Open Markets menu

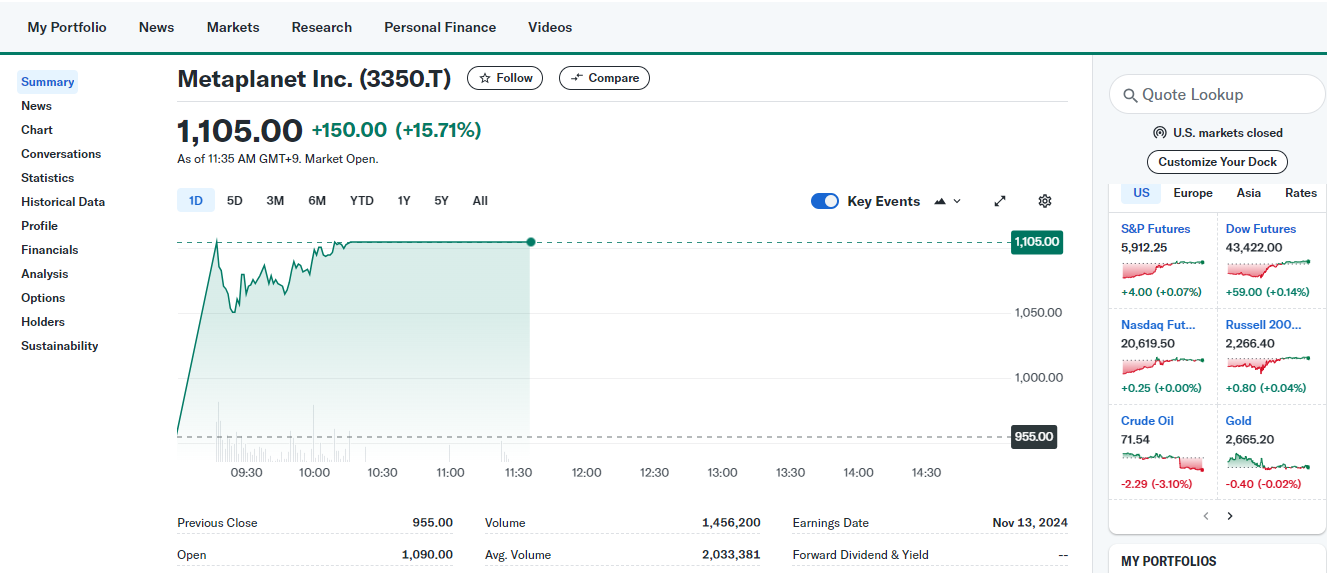tap(233, 27)
